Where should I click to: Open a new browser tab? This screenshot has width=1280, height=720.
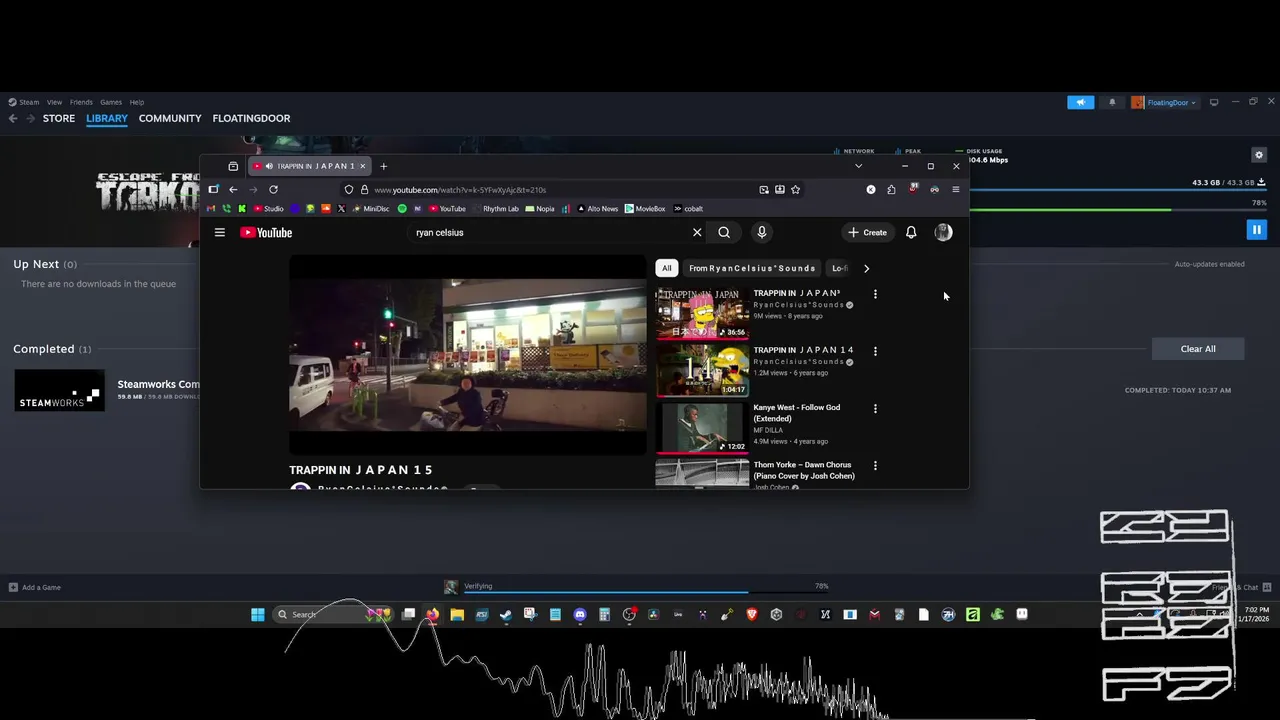point(383,166)
